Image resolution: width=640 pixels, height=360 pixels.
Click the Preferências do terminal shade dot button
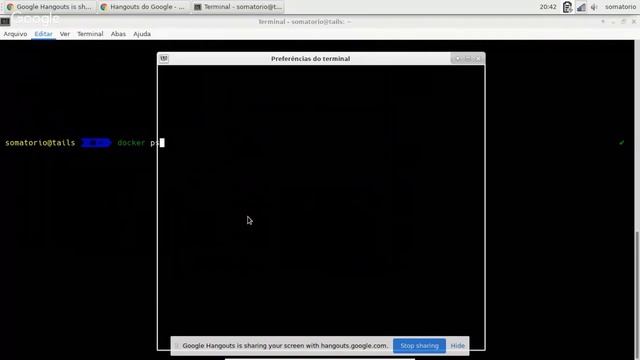[x=458, y=59]
